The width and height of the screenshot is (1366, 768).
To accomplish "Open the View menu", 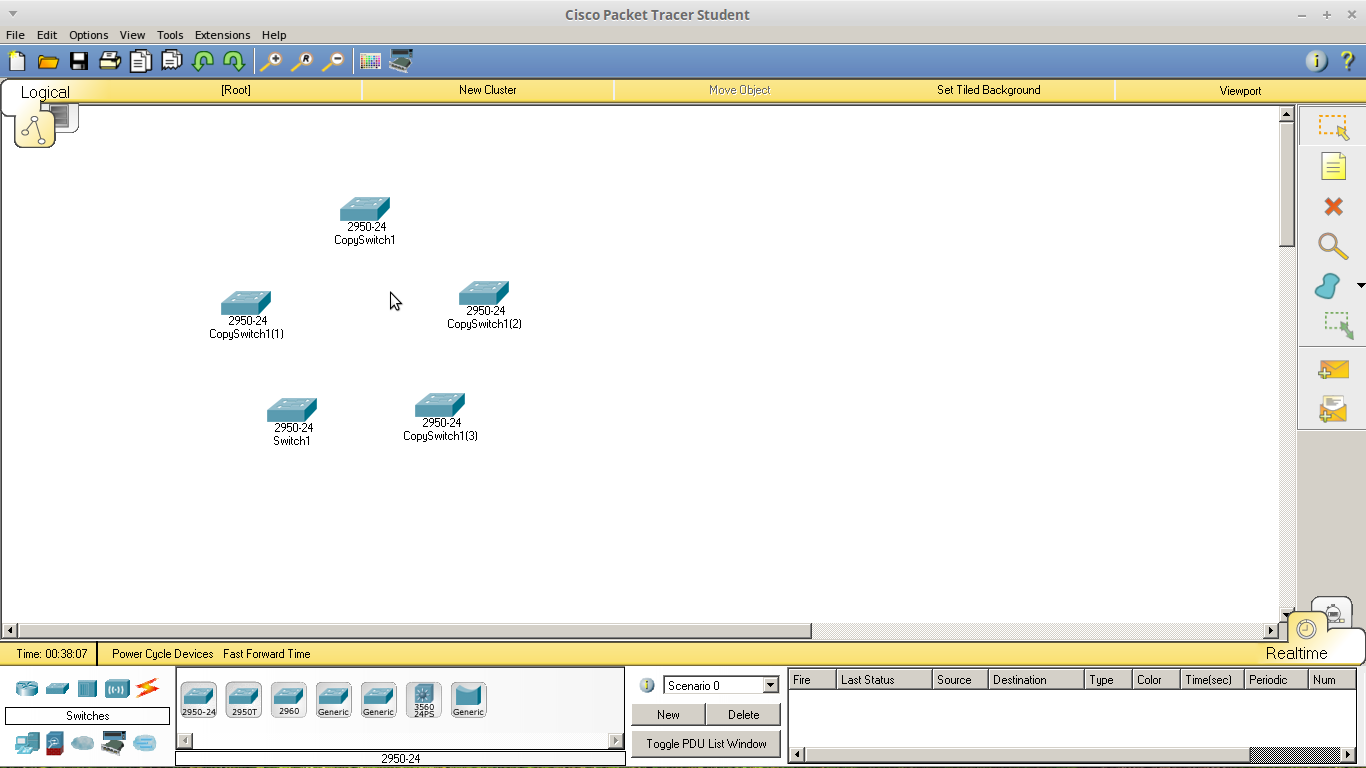I will point(132,34).
